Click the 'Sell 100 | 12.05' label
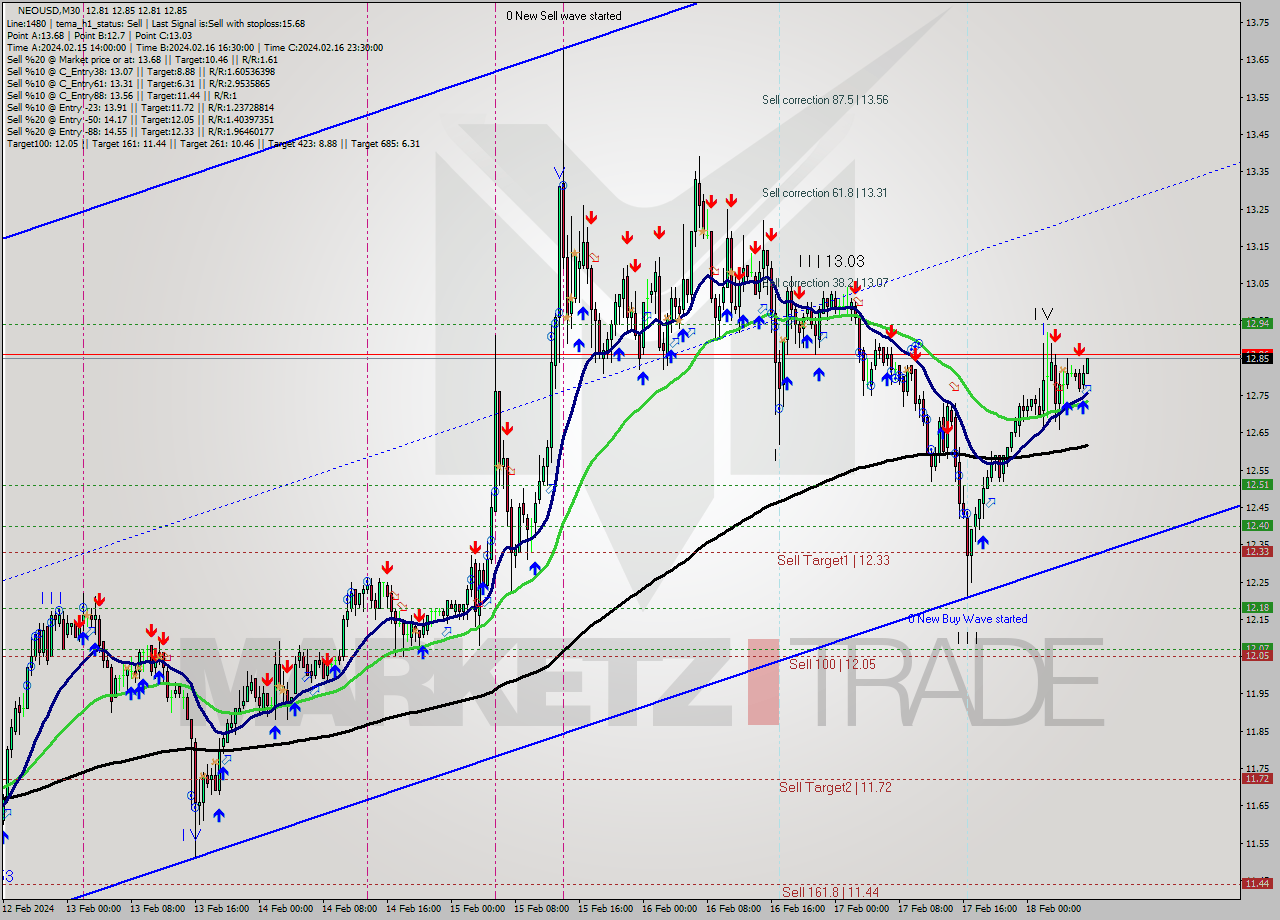The image size is (1280, 920). [x=832, y=664]
